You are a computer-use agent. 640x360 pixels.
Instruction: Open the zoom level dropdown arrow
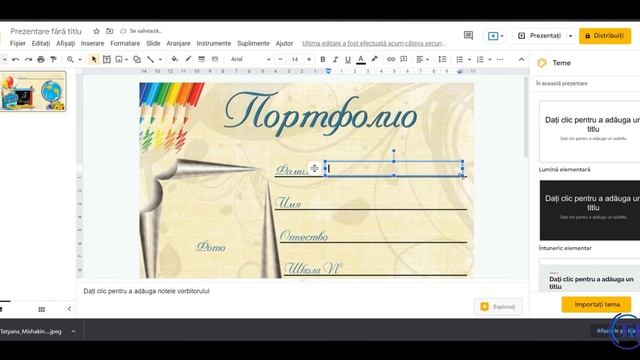80,60
